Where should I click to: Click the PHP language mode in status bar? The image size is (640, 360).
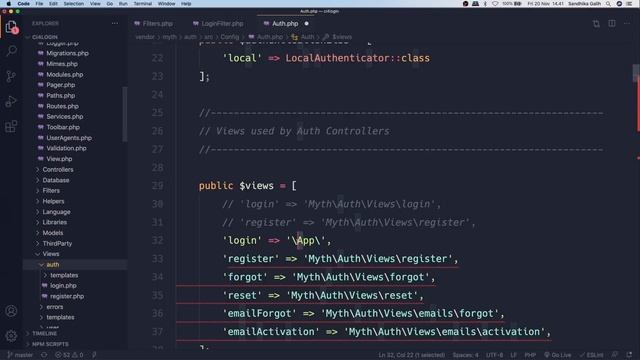(x=530, y=355)
